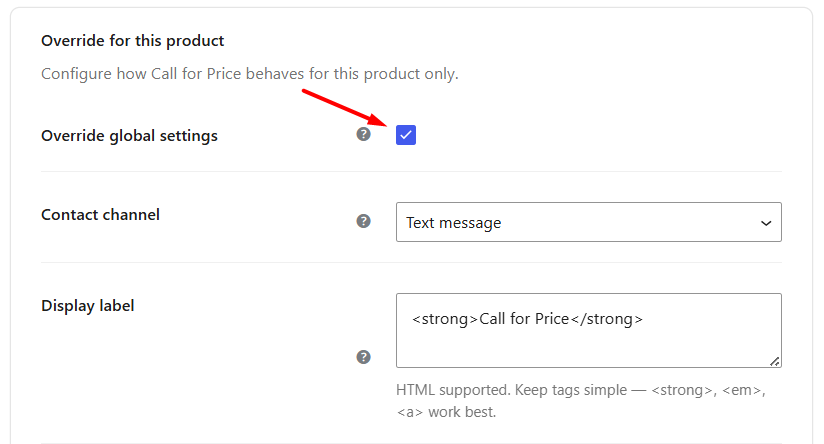Toggle override via the Override global settings label
The width and height of the screenshot is (824, 444).
coord(129,136)
